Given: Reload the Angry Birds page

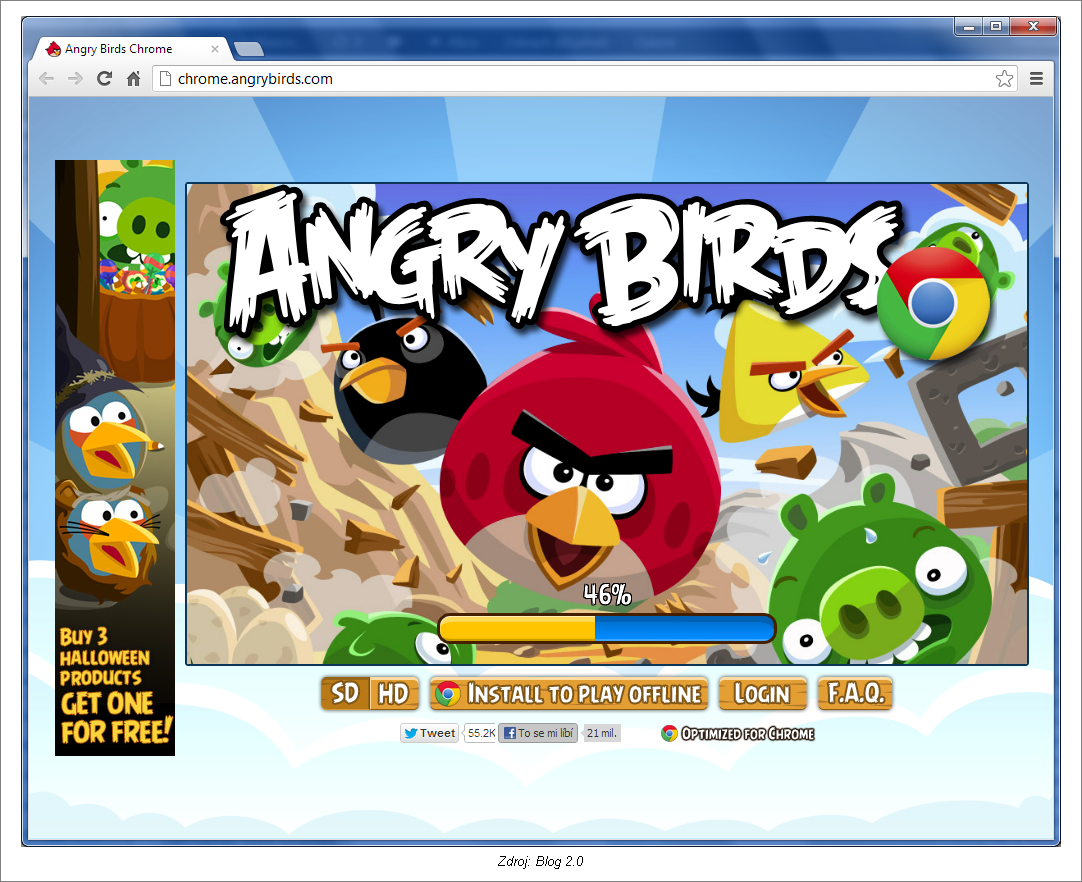Looking at the screenshot, I should pos(104,79).
